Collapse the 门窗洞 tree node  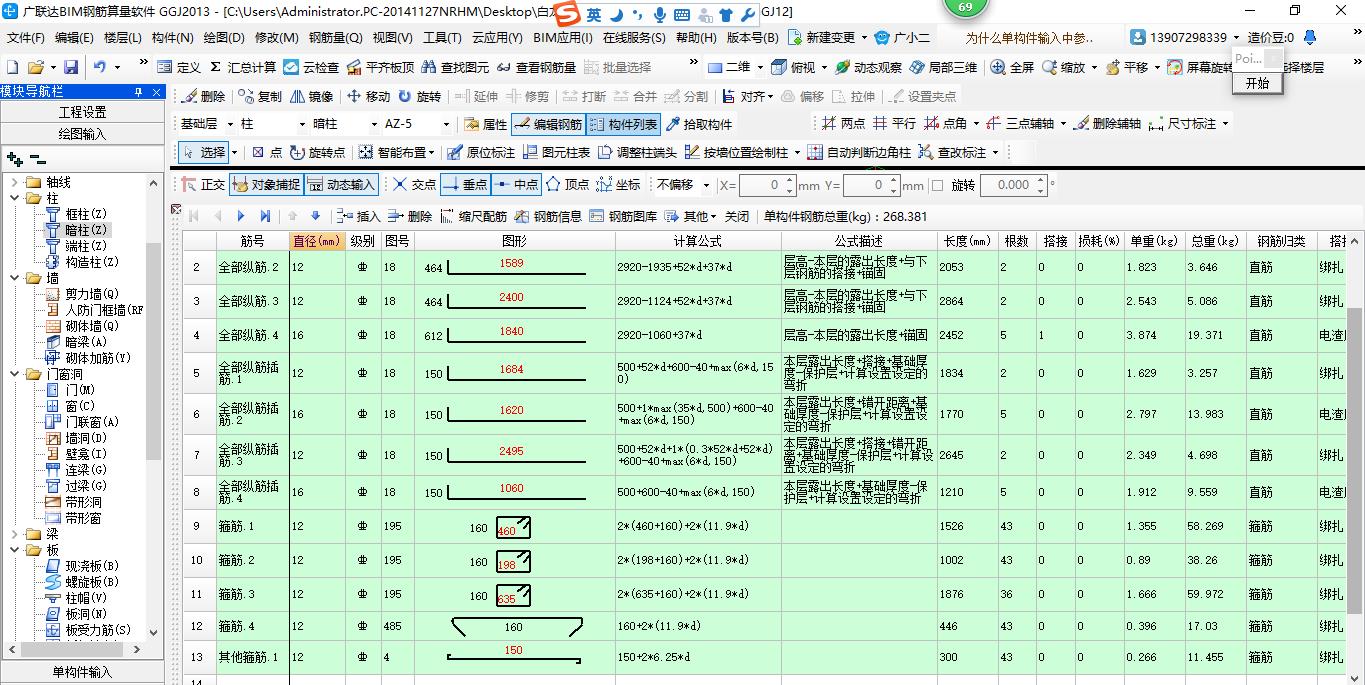15,374
